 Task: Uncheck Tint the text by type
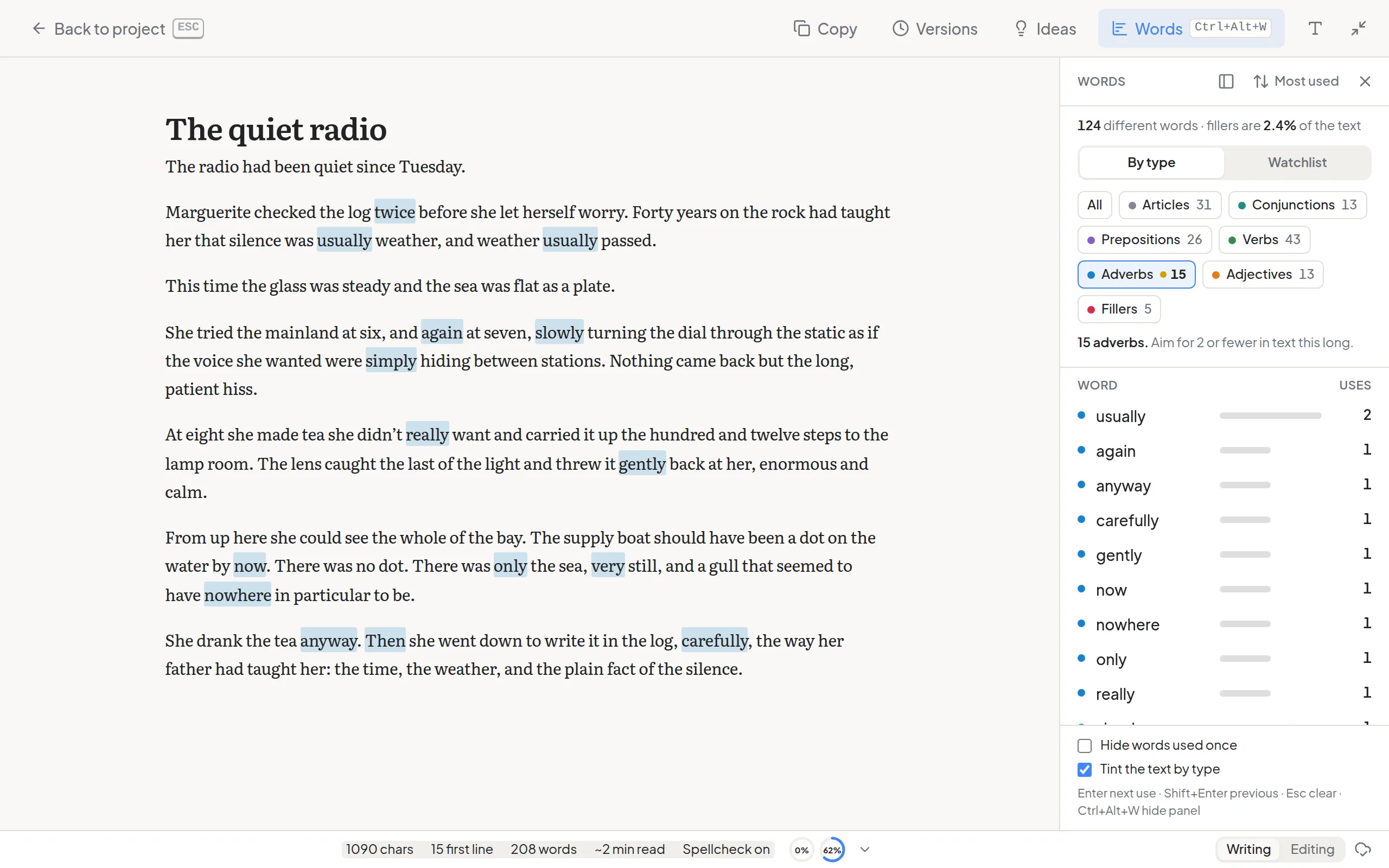1084,770
